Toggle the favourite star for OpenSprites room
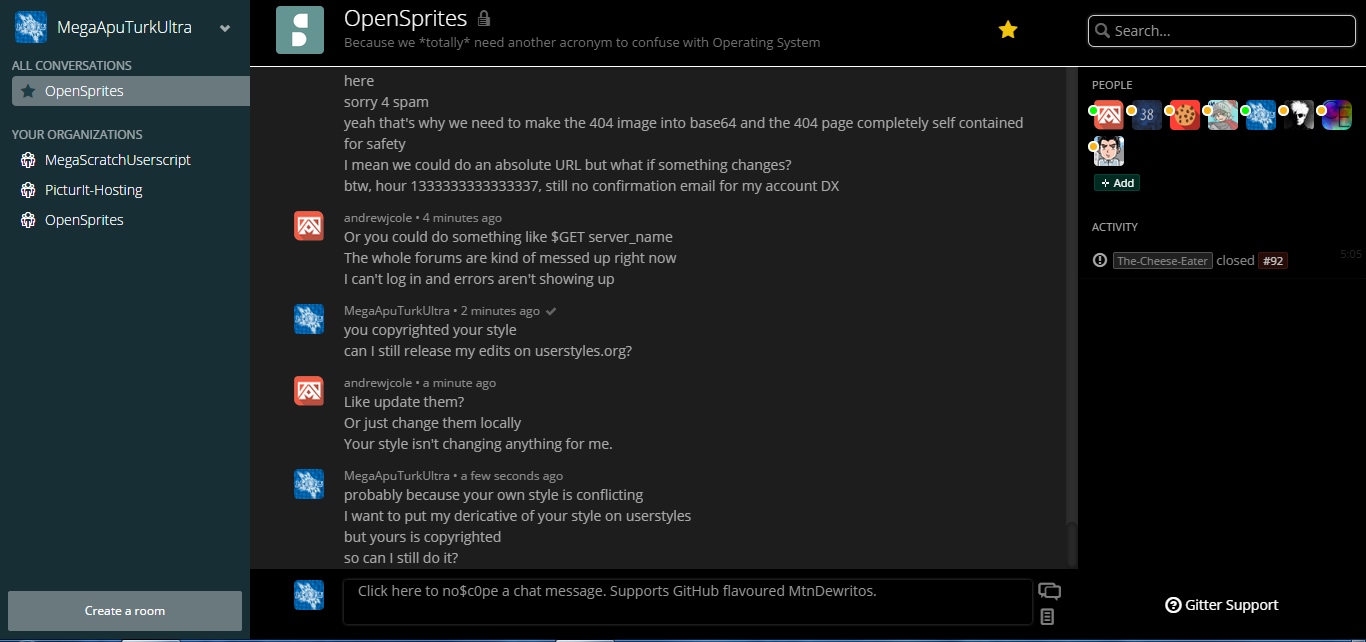1366x642 pixels. point(1008,30)
